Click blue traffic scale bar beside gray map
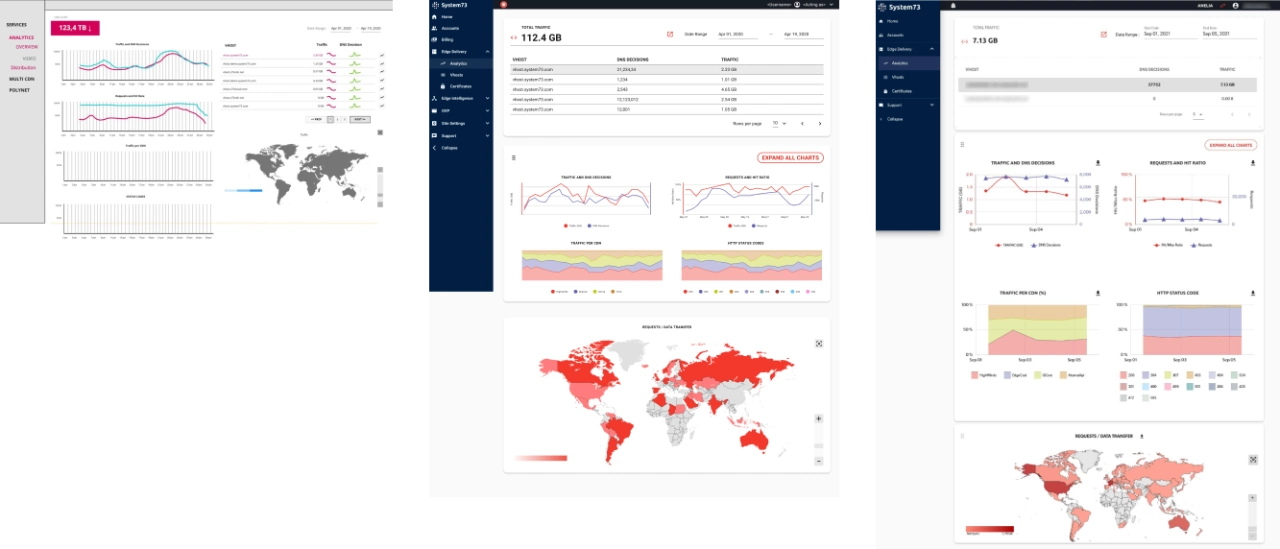Viewport: 1280px width, 549px height. [243, 190]
